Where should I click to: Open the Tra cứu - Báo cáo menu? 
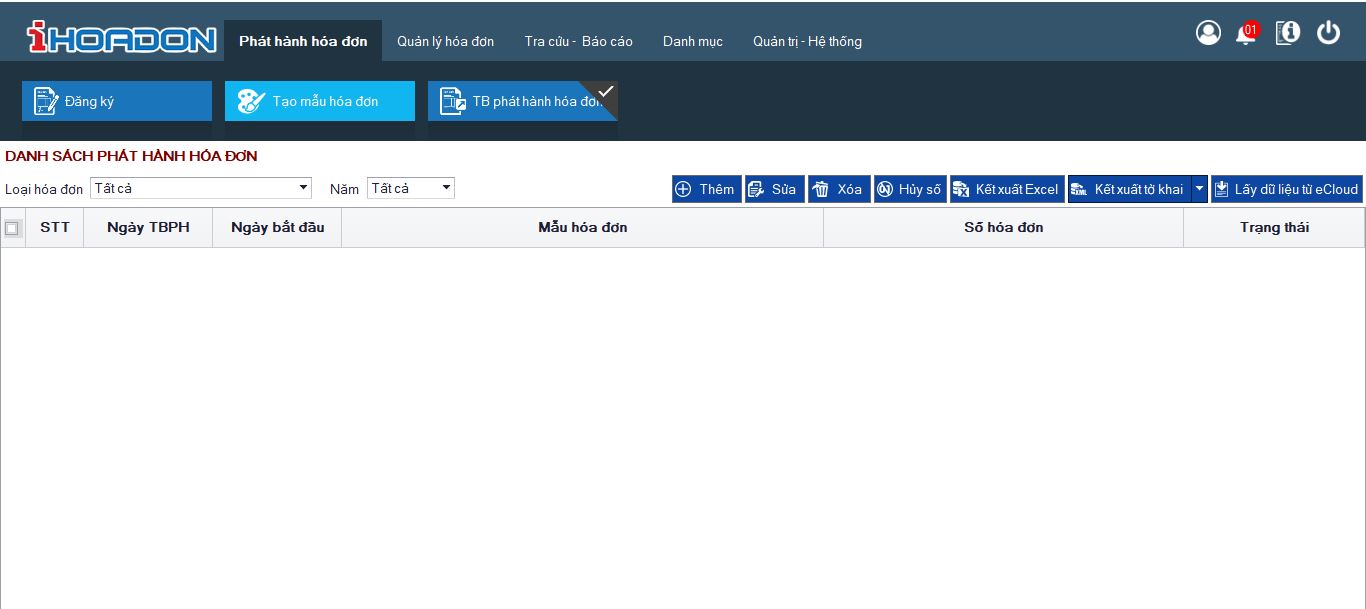[578, 41]
